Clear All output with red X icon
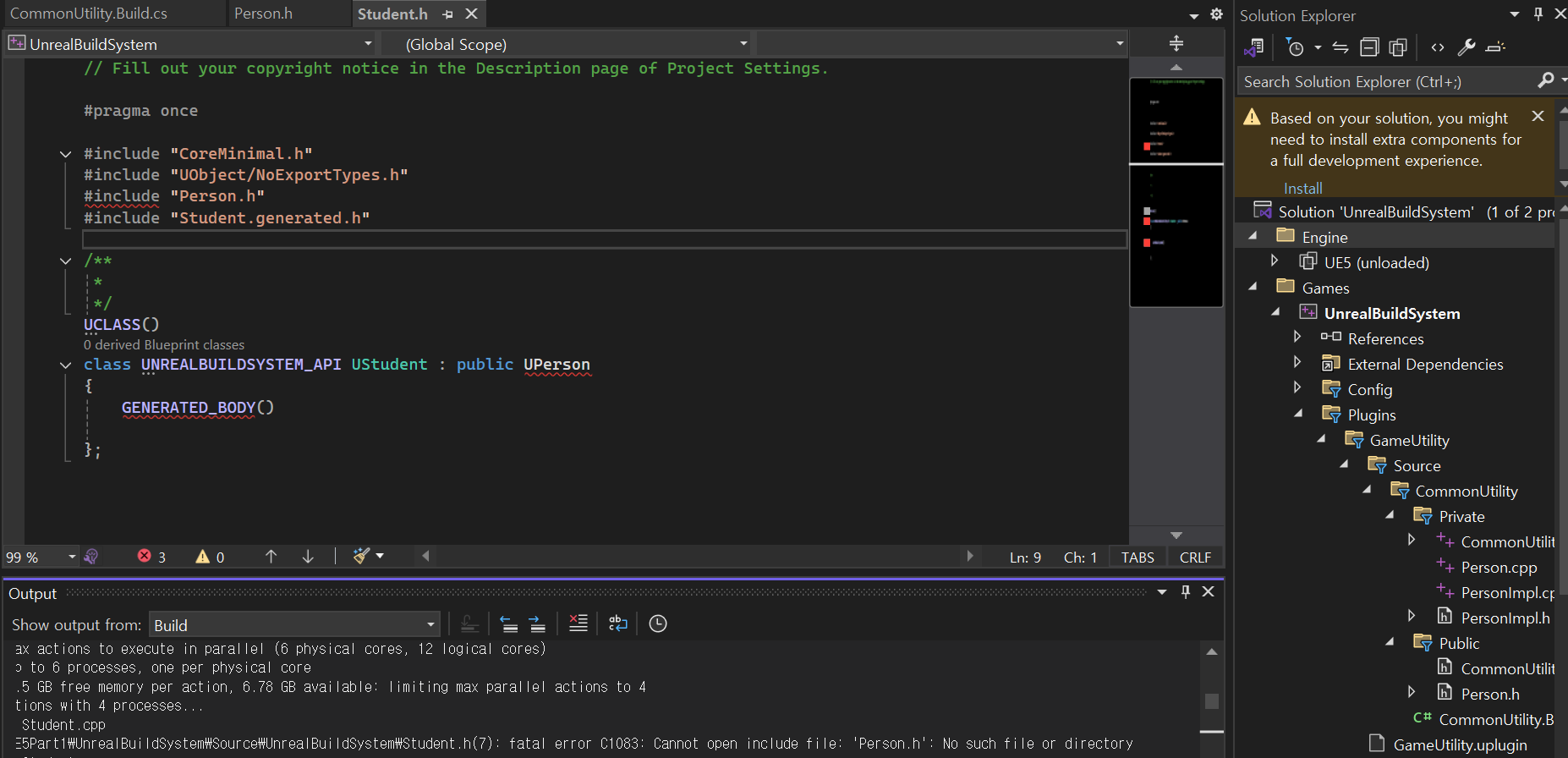 coord(578,623)
